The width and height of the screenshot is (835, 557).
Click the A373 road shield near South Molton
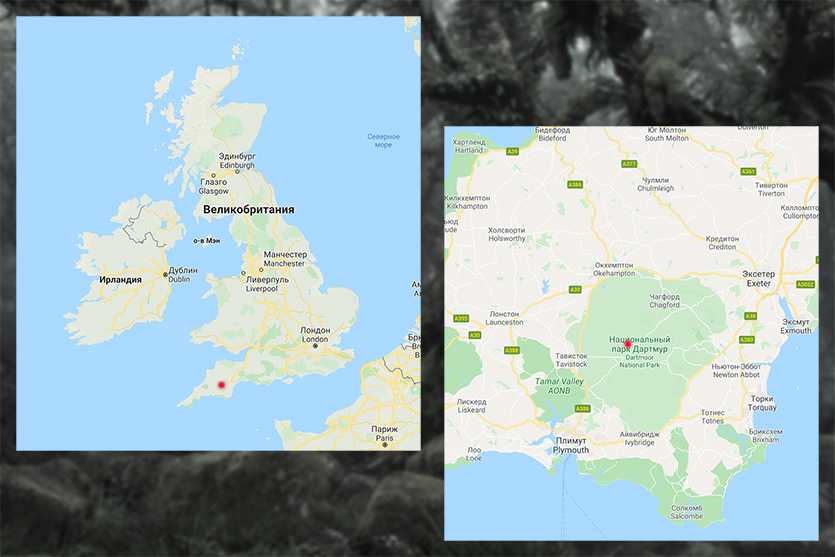point(629,164)
